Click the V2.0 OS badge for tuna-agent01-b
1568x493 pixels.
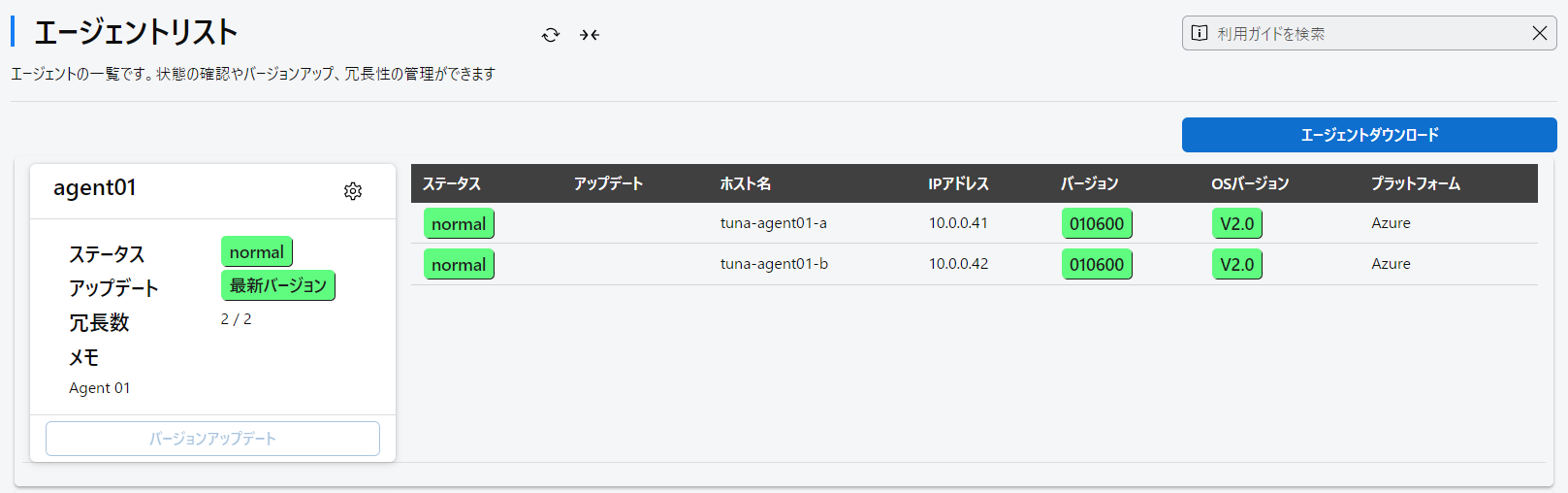click(x=1237, y=264)
